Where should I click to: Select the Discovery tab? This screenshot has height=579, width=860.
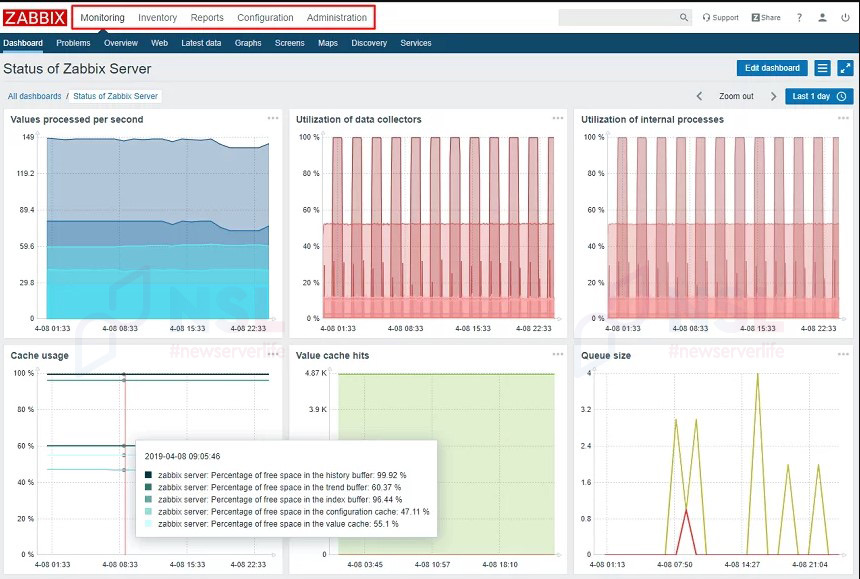[x=369, y=43]
